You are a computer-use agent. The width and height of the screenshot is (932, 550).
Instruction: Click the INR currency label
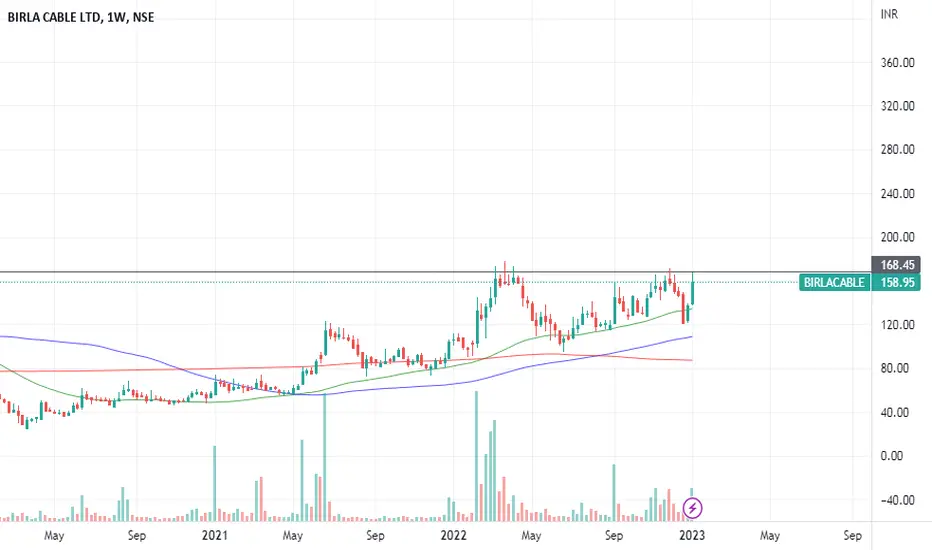[889, 14]
